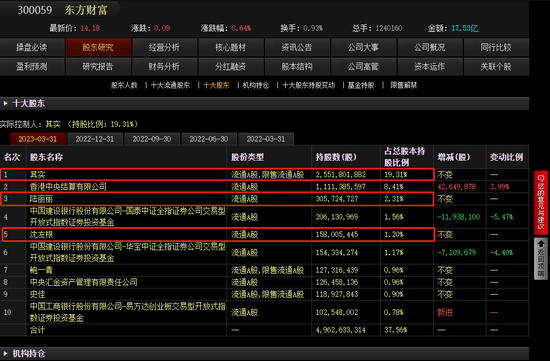Switch to the 核心题材 tab
This screenshot has width=550, height=361.
(x=231, y=47)
